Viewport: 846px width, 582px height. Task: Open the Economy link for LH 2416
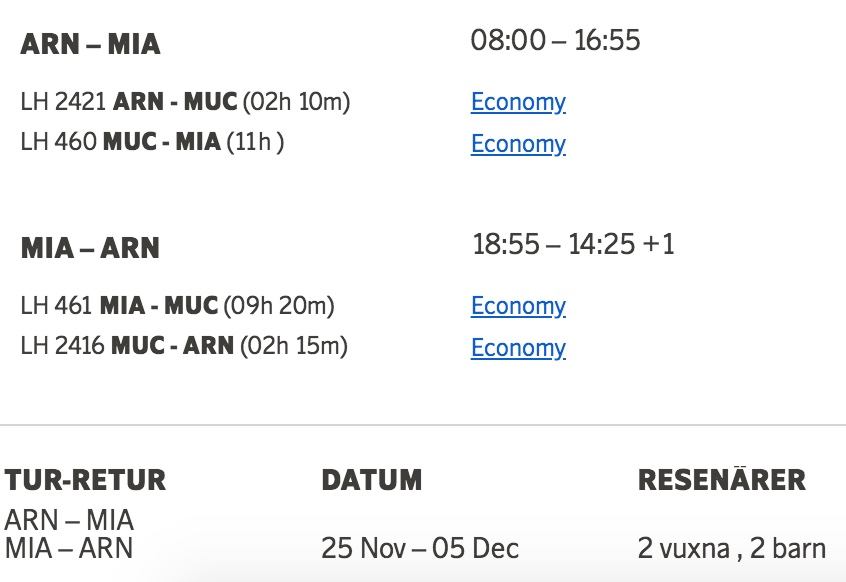pyautogui.click(x=518, y=348)
